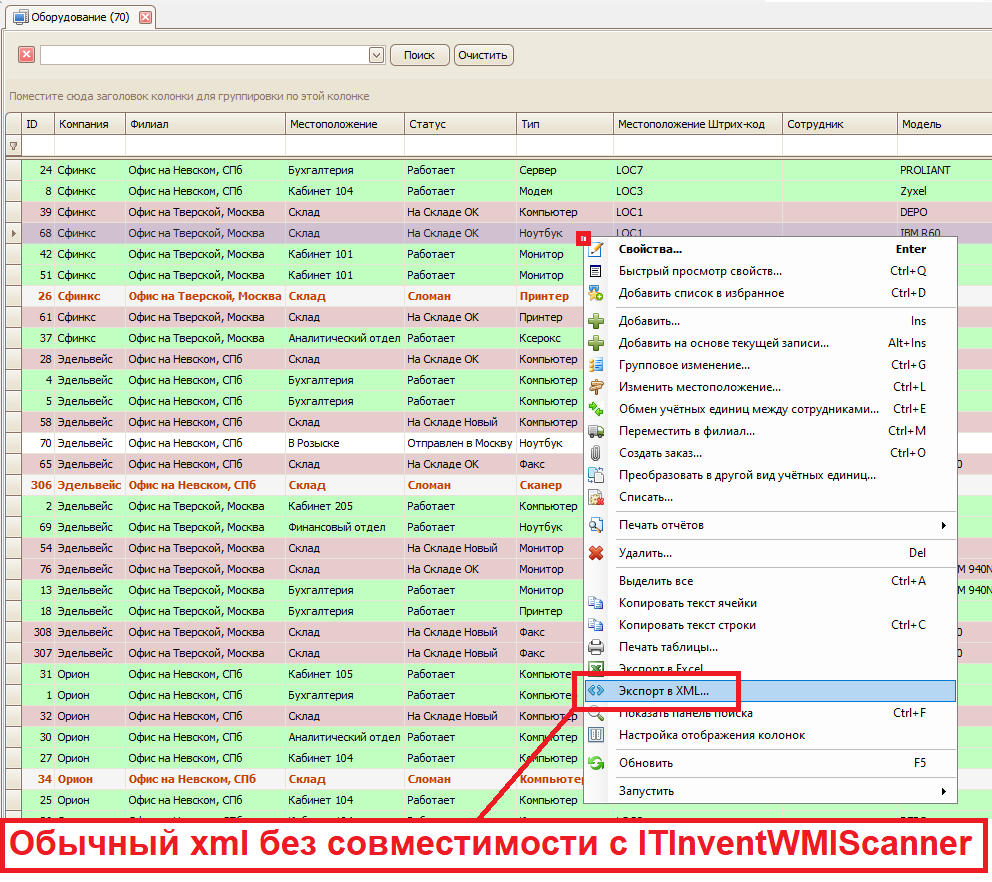The image size is (992, 882).
Task: Click the Копировать текст строки copy icon
Action: point(595,625)
